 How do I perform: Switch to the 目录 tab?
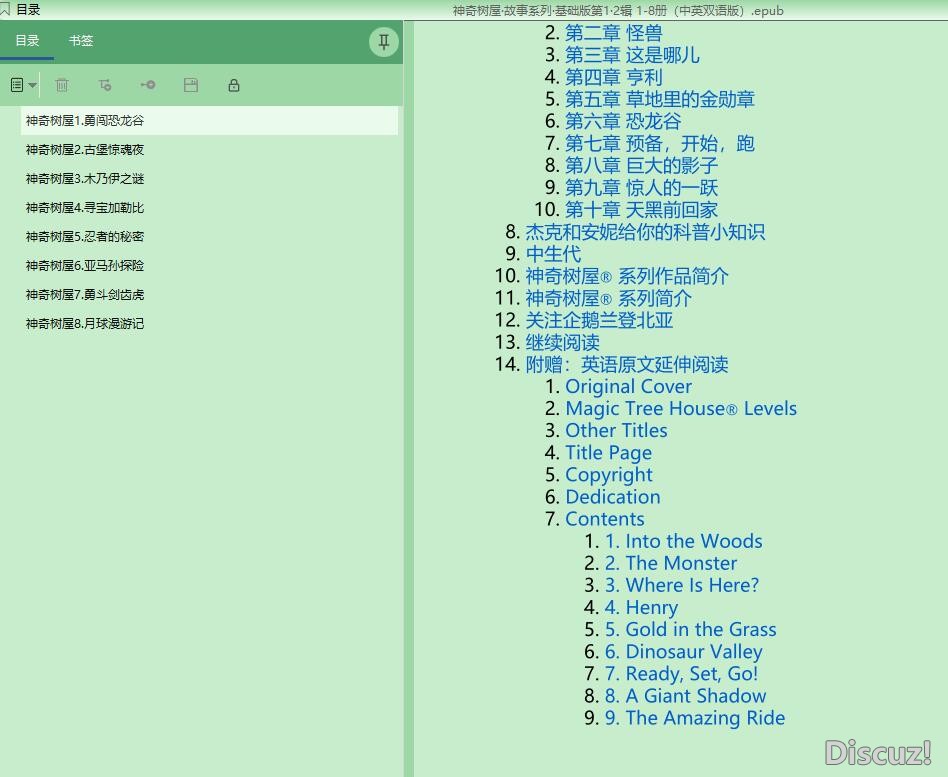pos(27,41)
